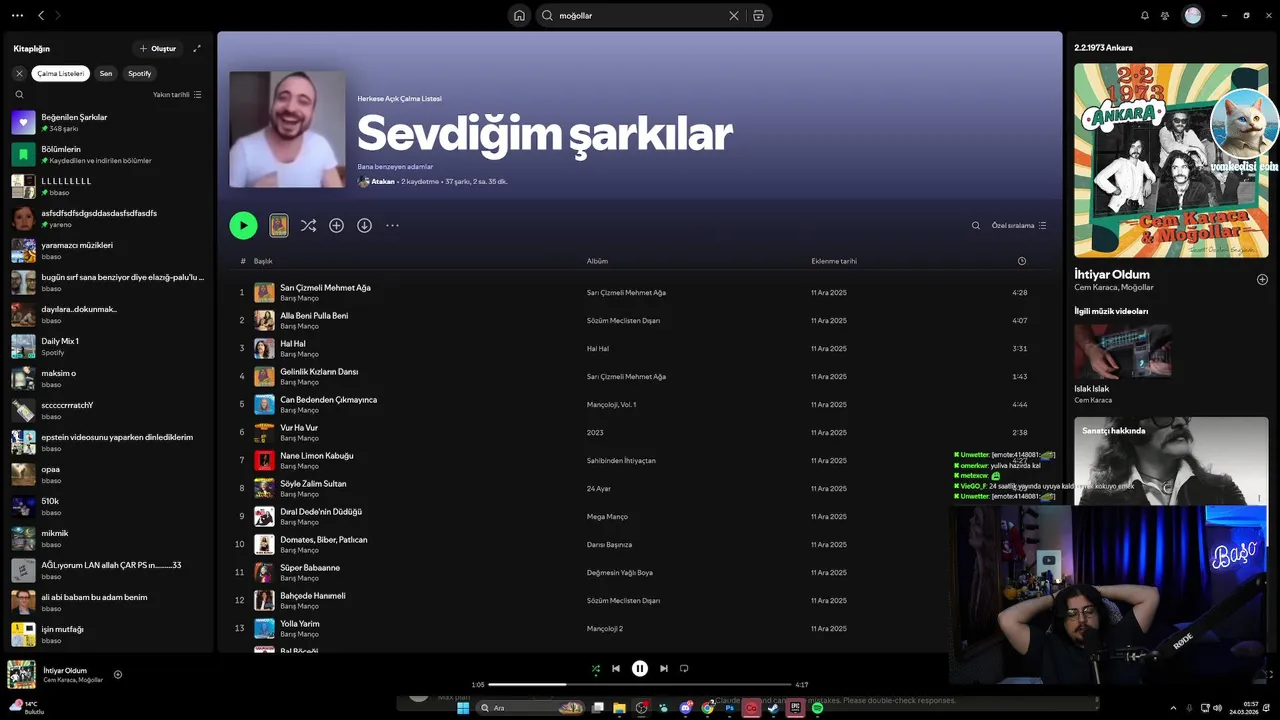The image size is (1280, 720).
Task: Open the Friend Activity icon
Action: point(1165,15)
